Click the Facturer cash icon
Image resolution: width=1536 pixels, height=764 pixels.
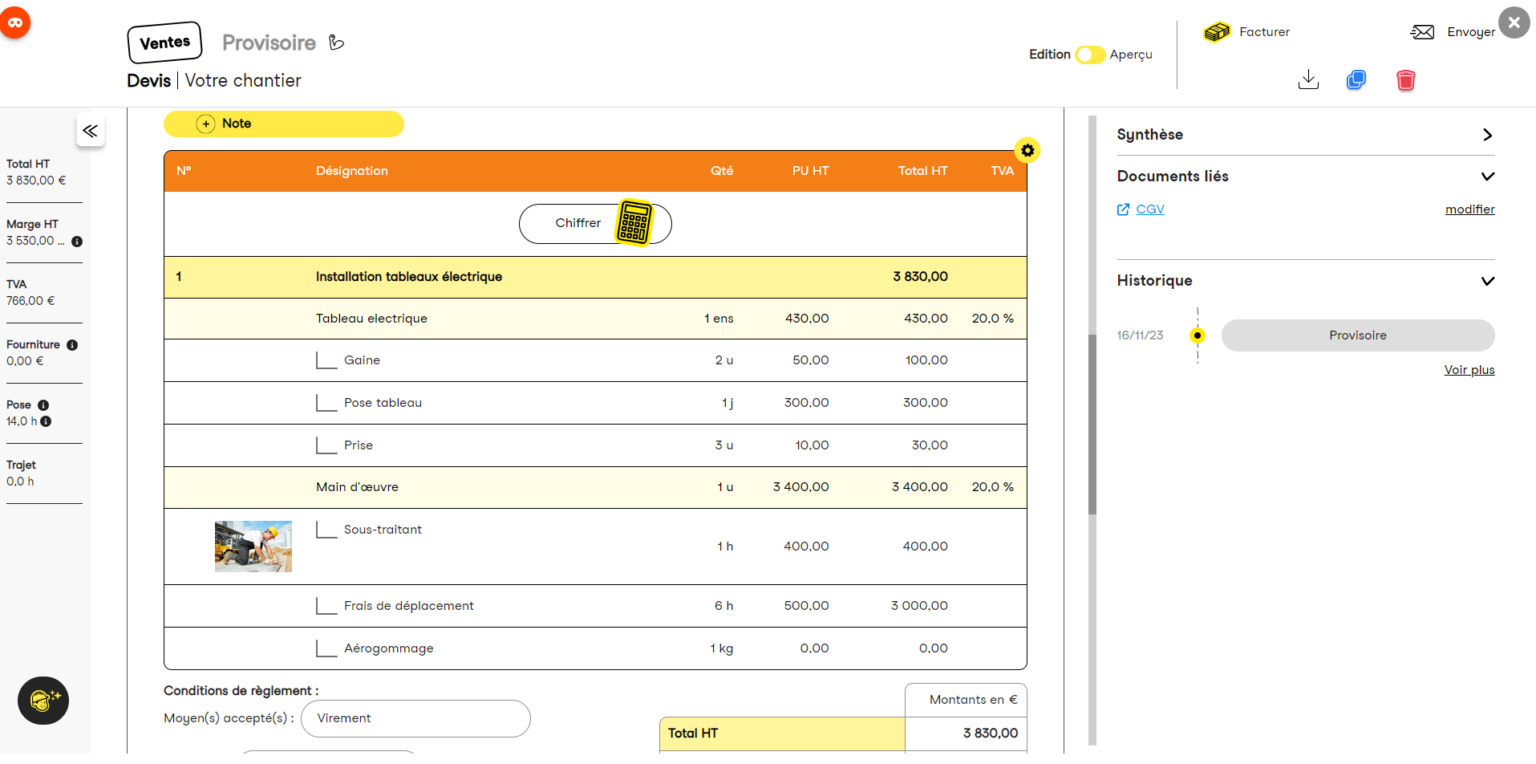click(1217, 32)
